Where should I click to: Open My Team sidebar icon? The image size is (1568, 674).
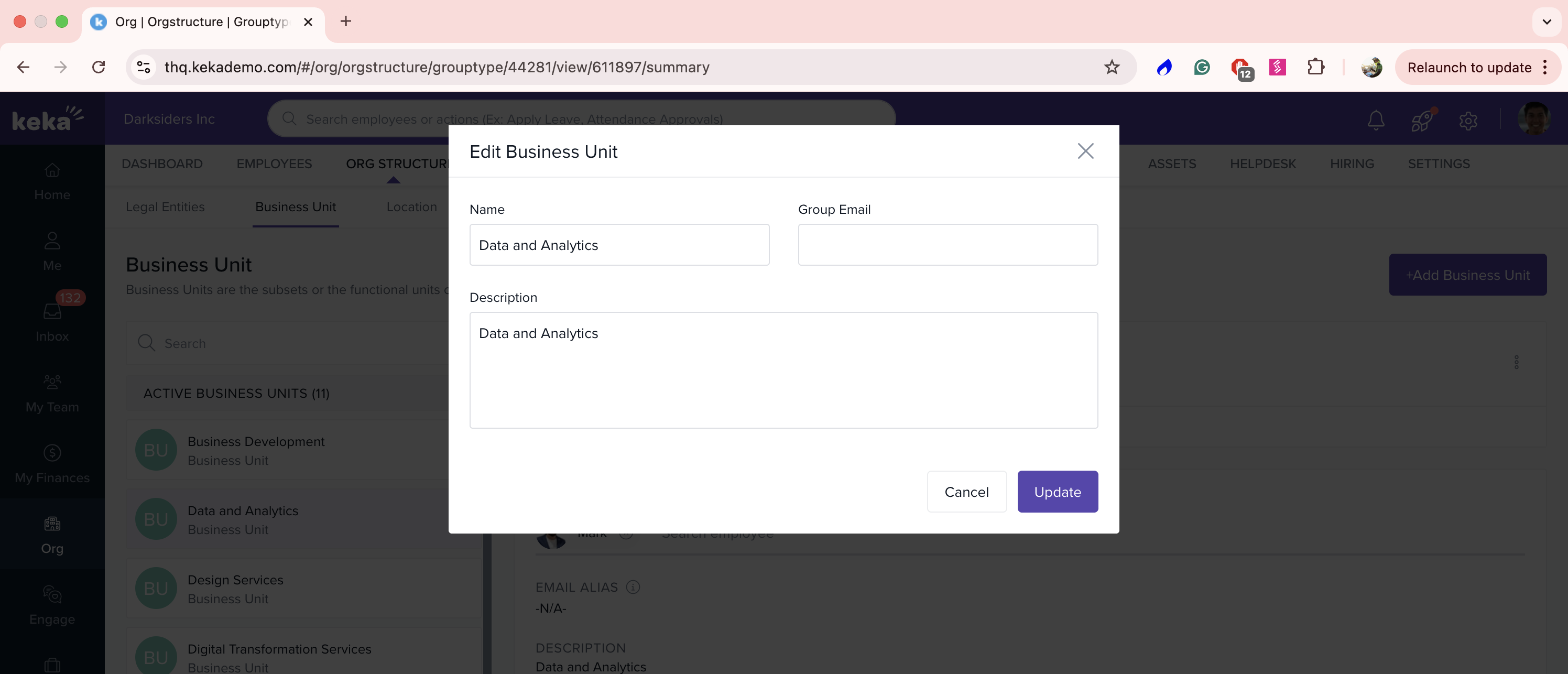pos(52,393)
